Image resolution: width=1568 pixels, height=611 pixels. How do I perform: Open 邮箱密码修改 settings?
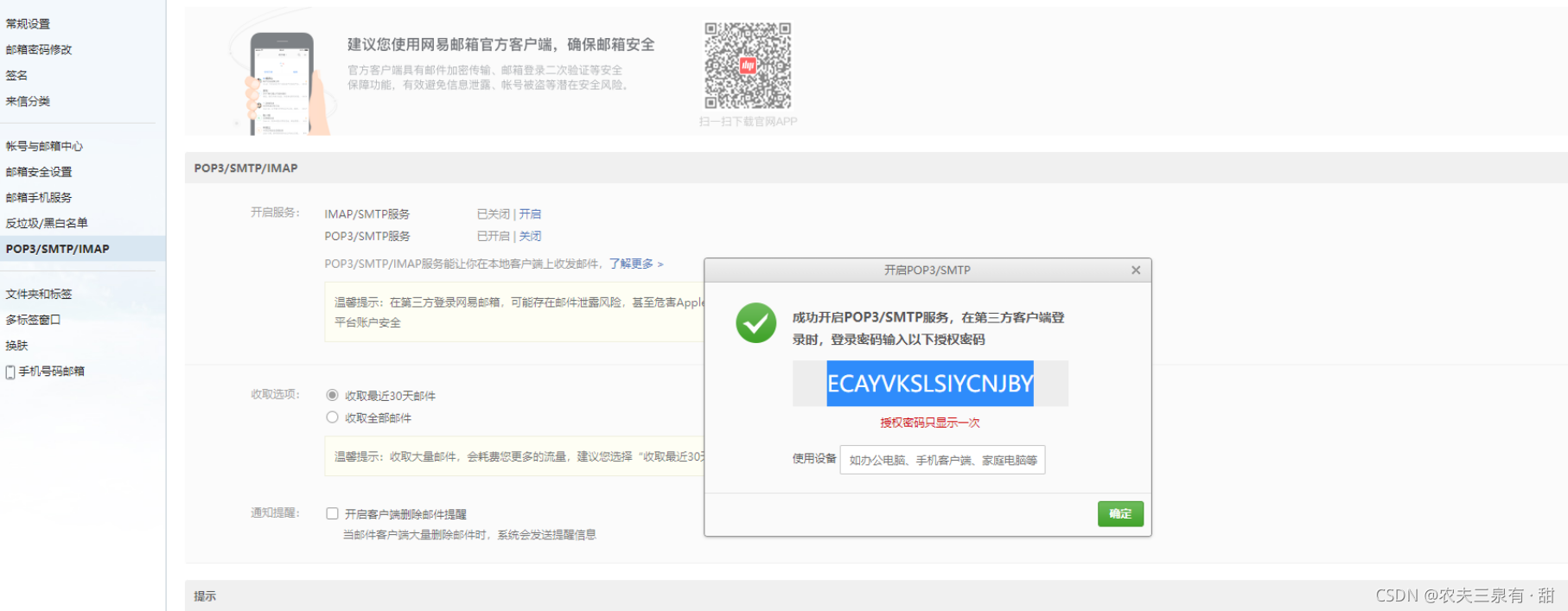point(39,49)
